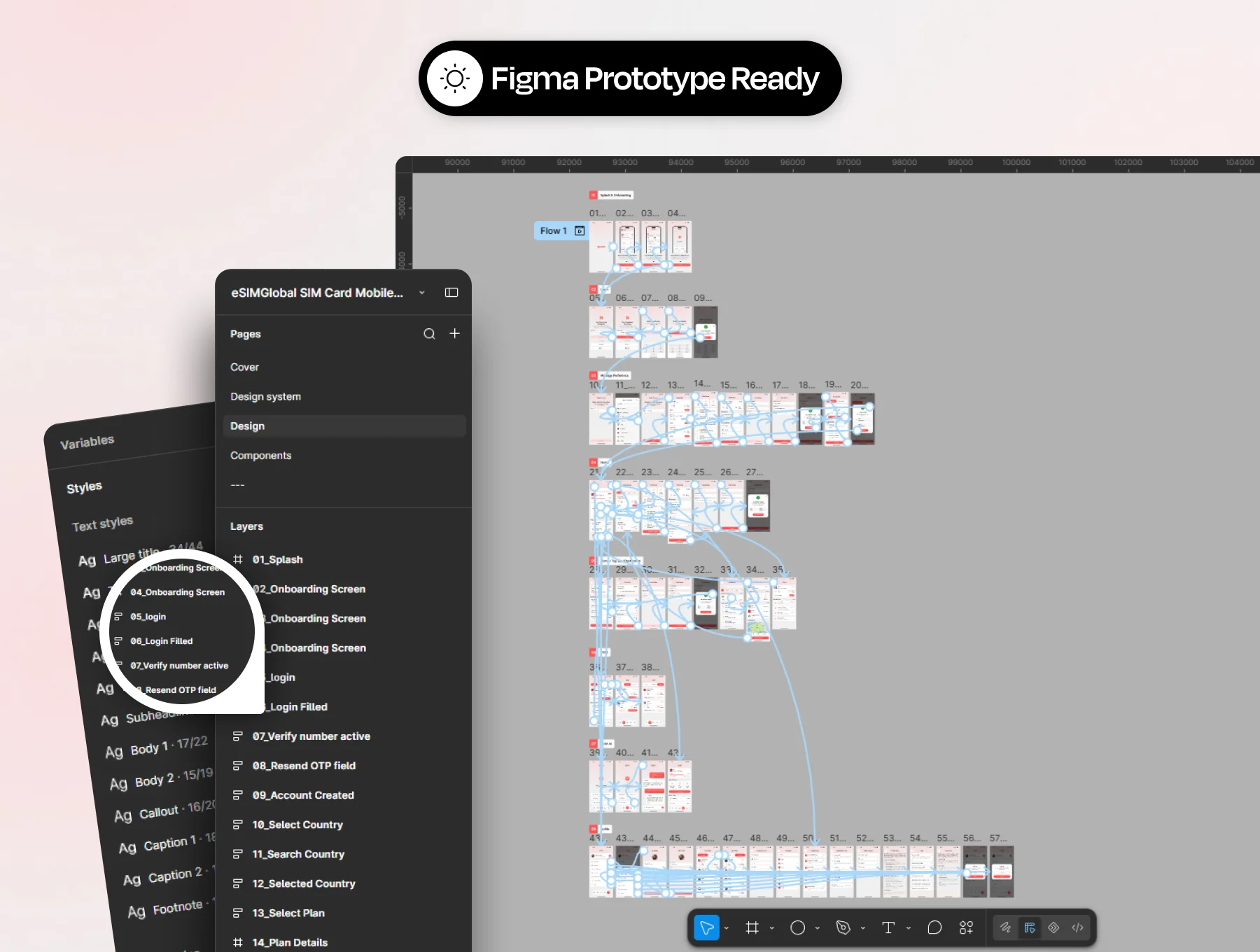Screen dimensions: 1260x952
Task: Select the 05_login layer row
Action: point(148,617)
